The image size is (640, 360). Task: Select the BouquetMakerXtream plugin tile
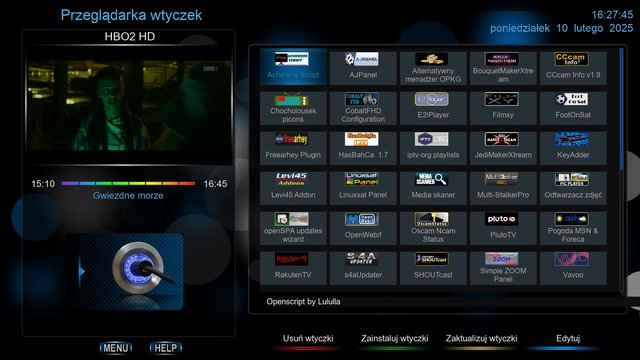(x=503, y=67)
